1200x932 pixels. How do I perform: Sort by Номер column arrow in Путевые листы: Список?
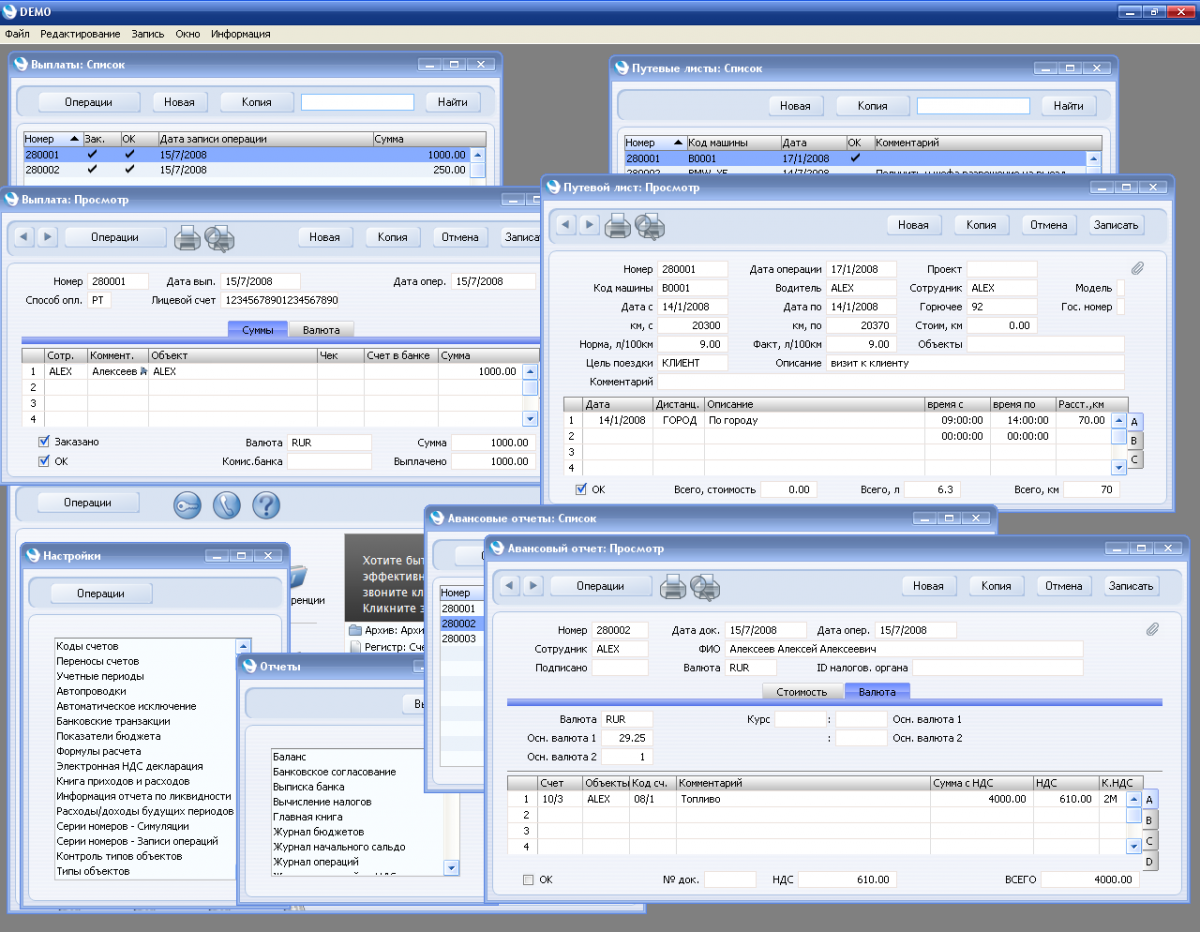pyautogui.click(x=679, y=143)
